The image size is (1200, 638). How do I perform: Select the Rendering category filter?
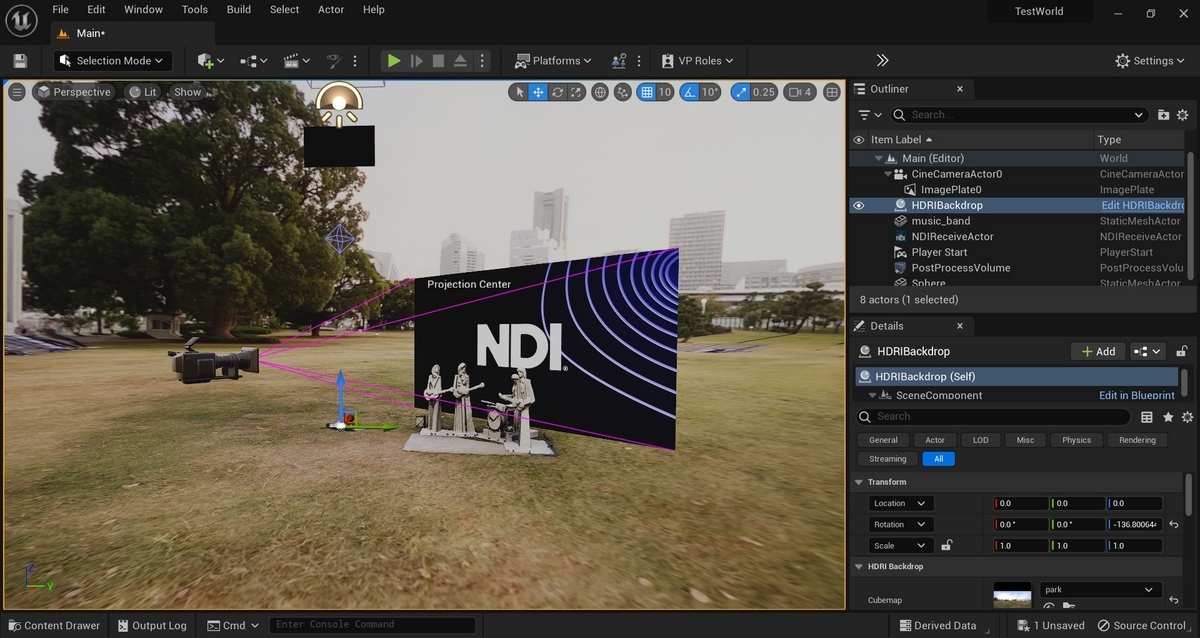coord(1137,440)
